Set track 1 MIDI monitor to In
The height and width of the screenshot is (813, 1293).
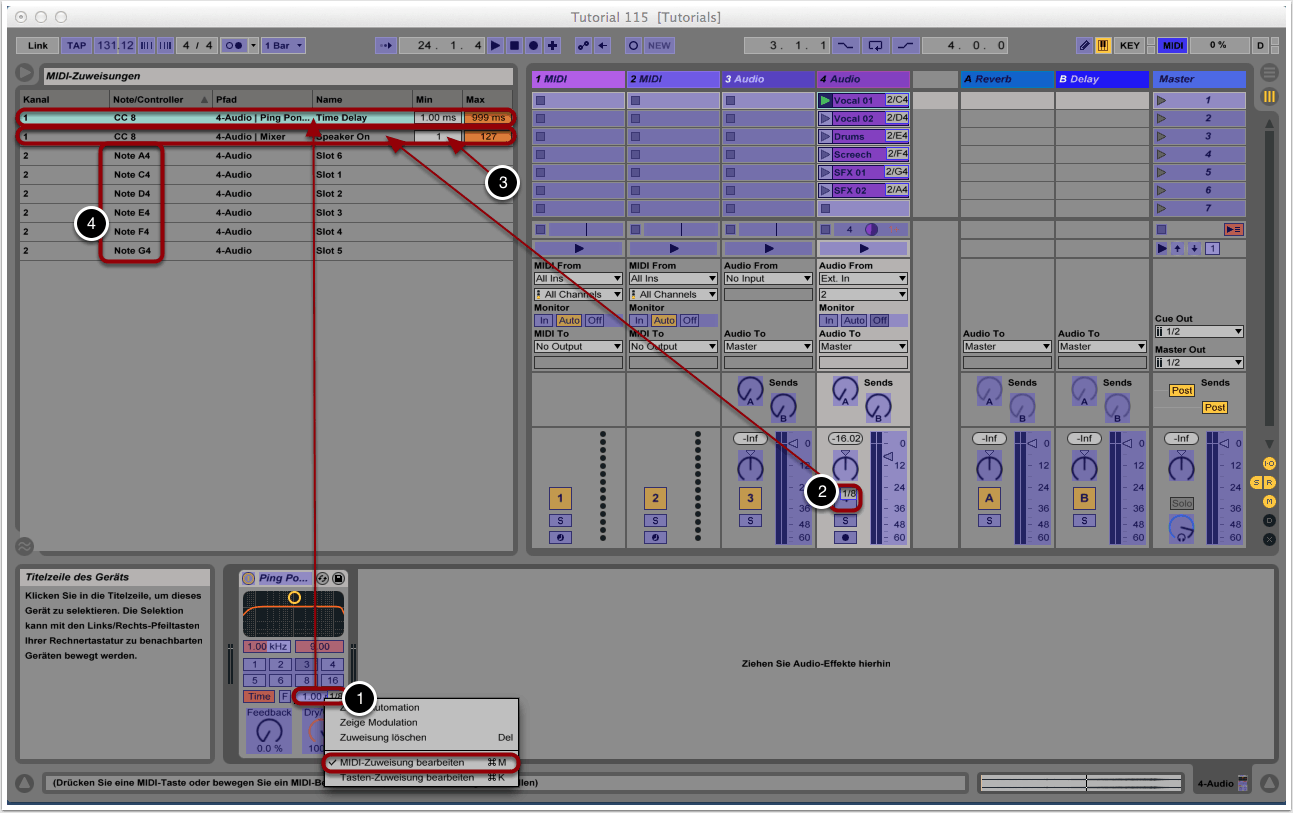click(545, 321)
